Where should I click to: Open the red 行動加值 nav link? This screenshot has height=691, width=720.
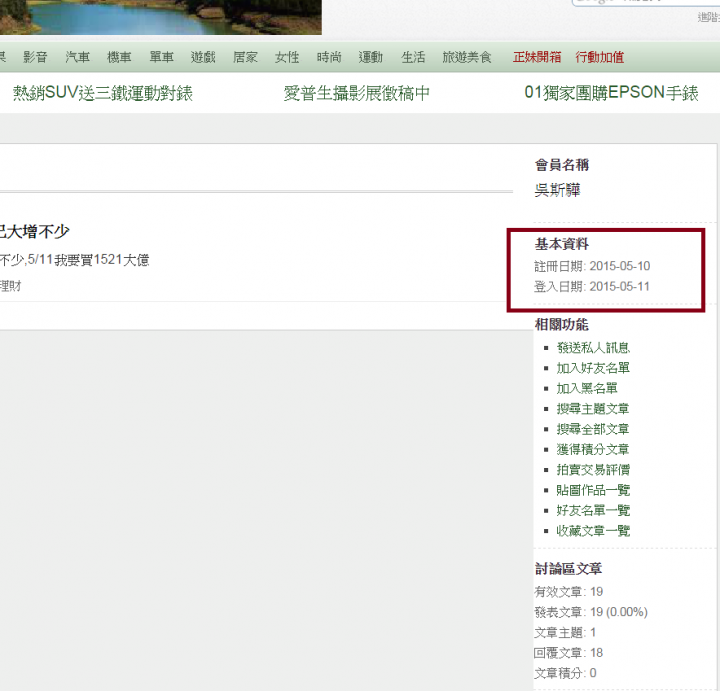click(600, 57)
